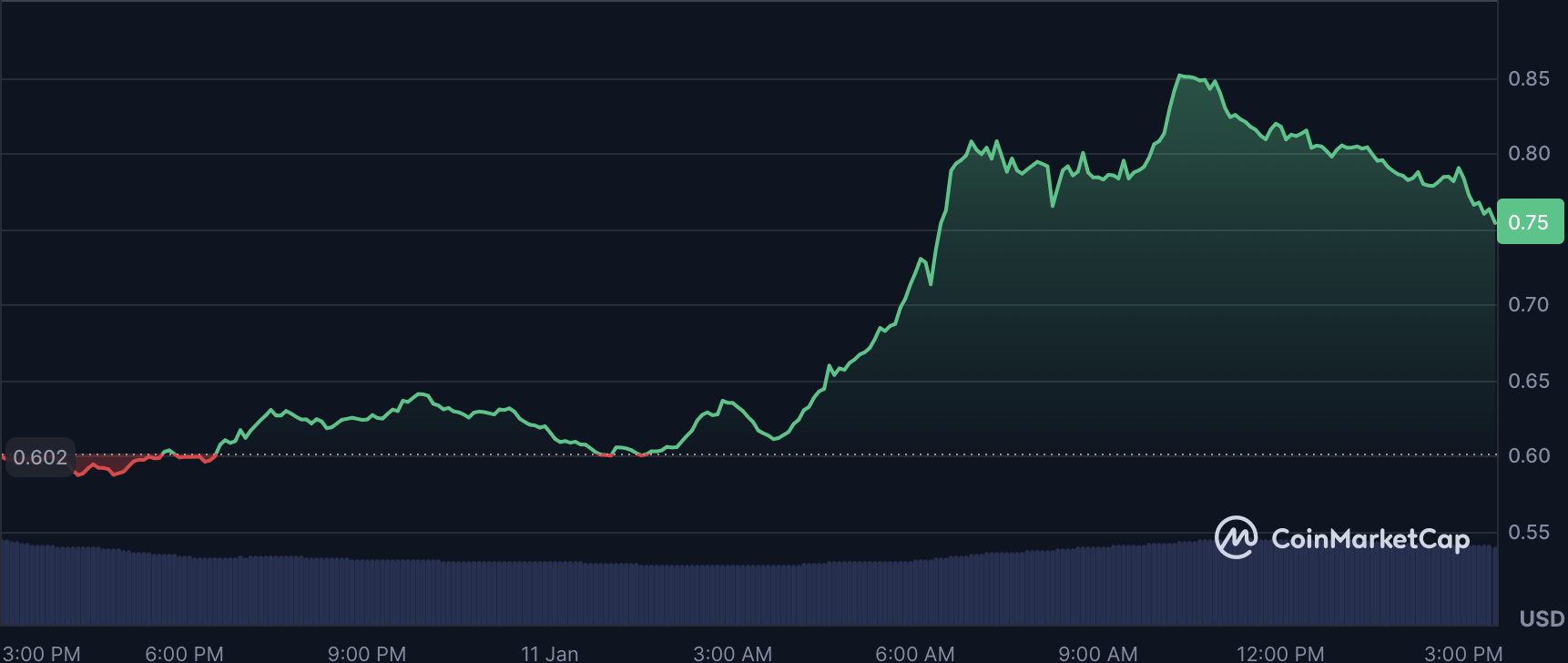Select the 12:00 PM time axis label

(1280, 653)
